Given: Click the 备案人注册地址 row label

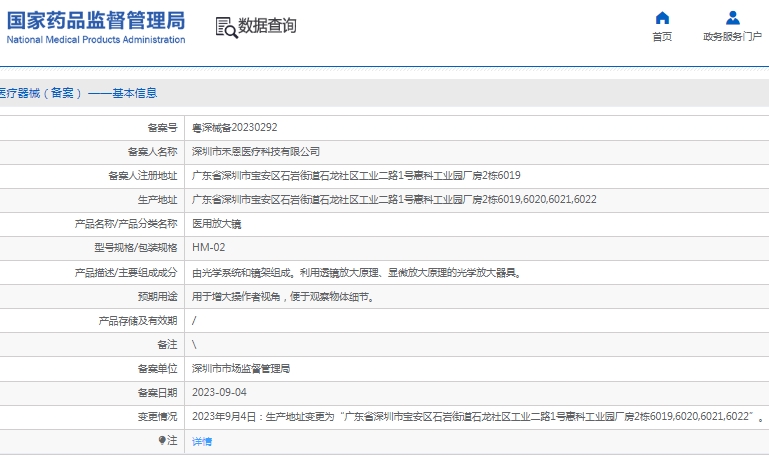Looking at the screenshot, I should click(143, 176).
